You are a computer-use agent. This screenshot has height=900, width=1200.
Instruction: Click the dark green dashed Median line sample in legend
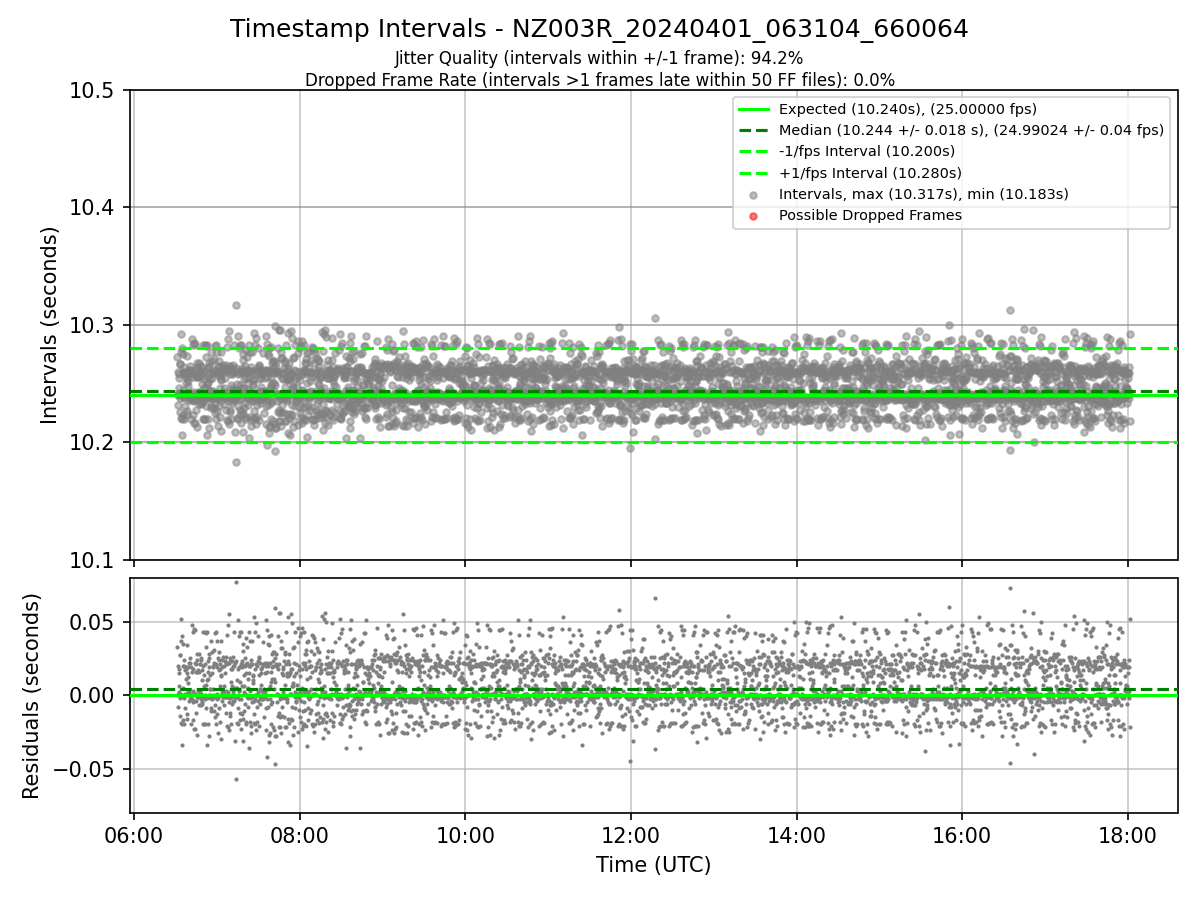coord(754,130)
